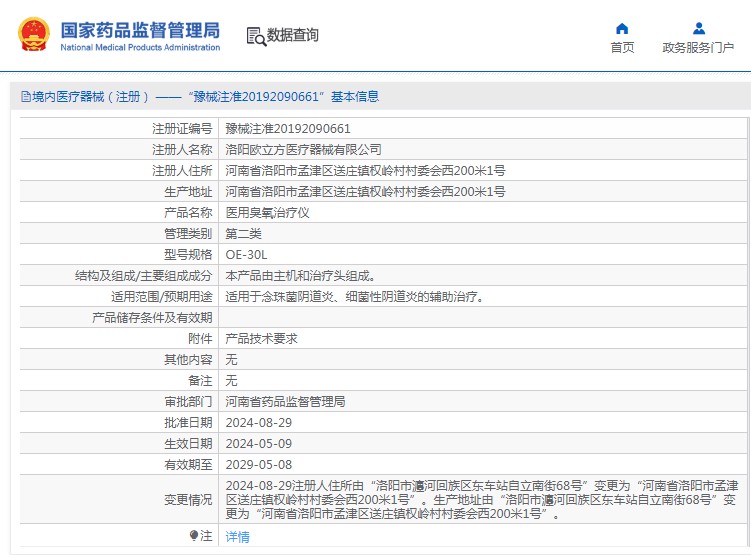Select the model value OE-30L
Image resolution: width=751 pixels, height=555 pixels.
click(246, 255)
